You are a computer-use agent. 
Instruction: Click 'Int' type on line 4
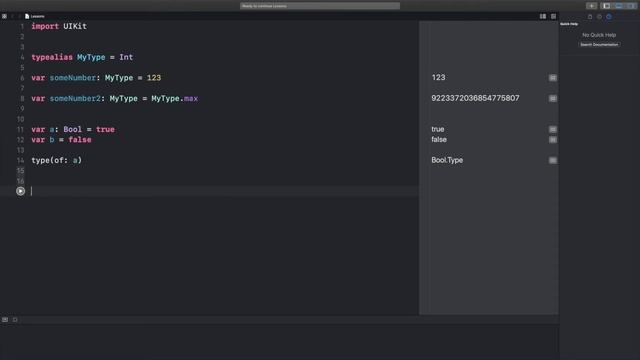pyautogui.click(x=126, y=58)
